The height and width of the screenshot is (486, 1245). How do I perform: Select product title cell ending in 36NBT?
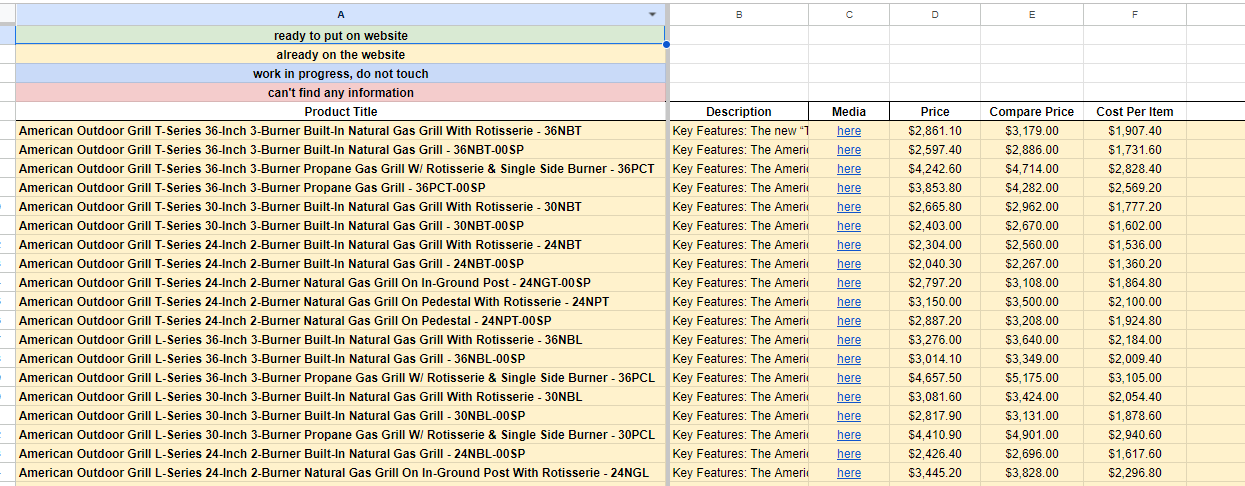(341, 131)
